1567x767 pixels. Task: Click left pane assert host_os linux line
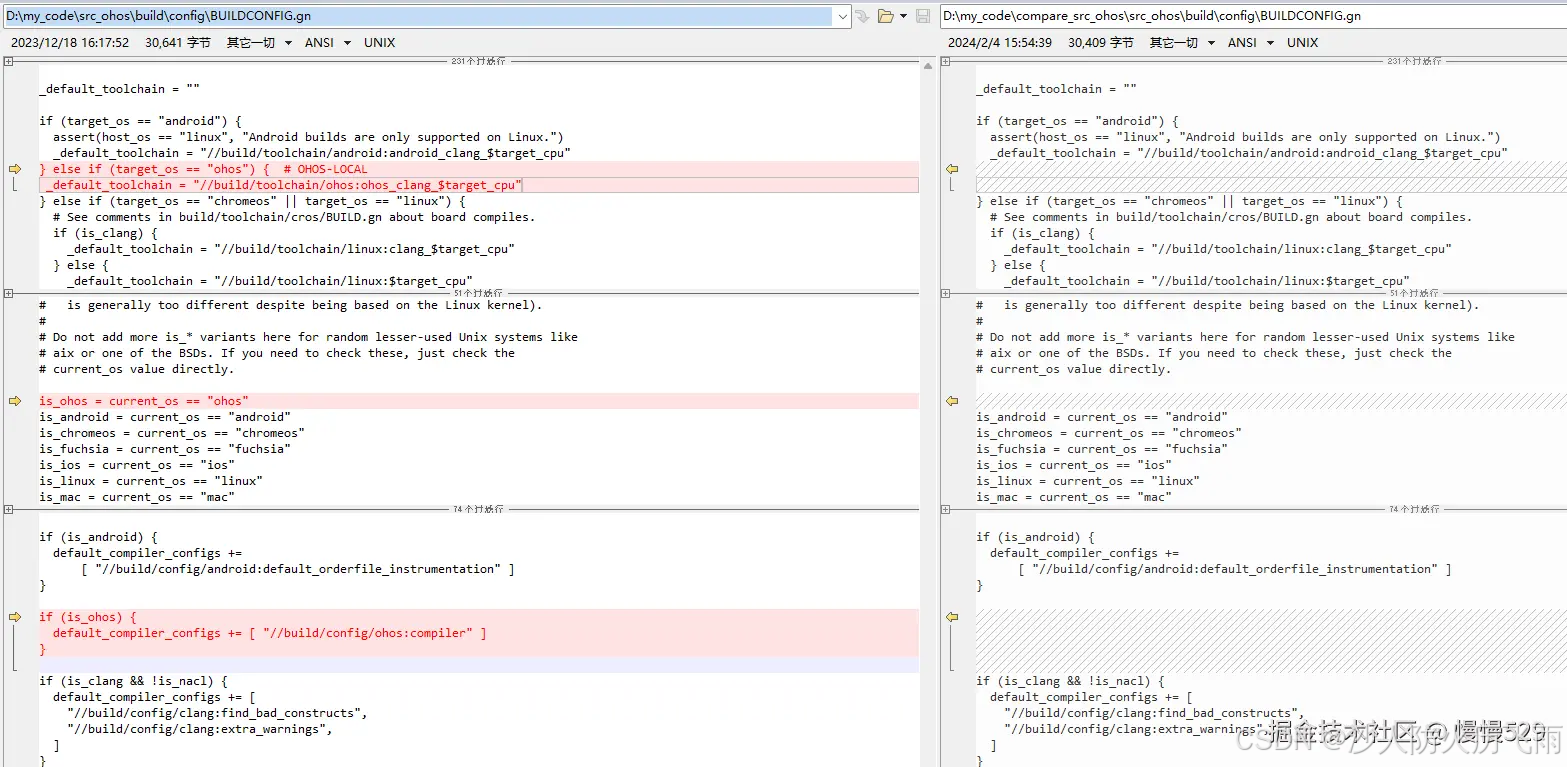coord(308,137)
